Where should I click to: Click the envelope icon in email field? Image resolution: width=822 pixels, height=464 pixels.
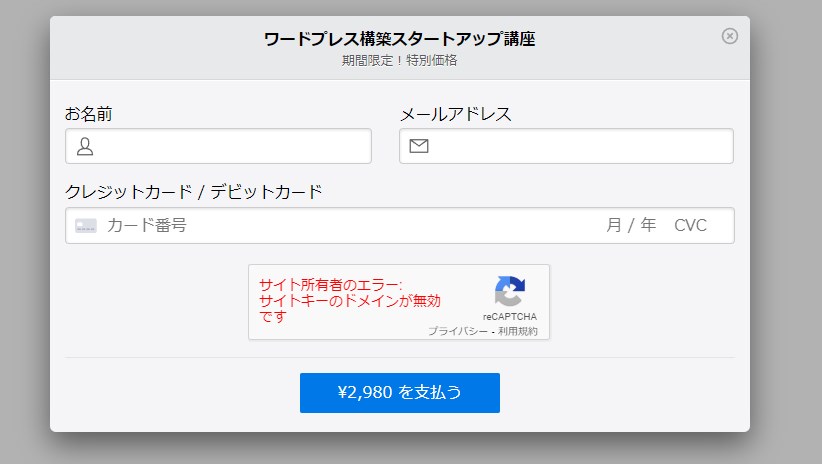coord(419,147)
